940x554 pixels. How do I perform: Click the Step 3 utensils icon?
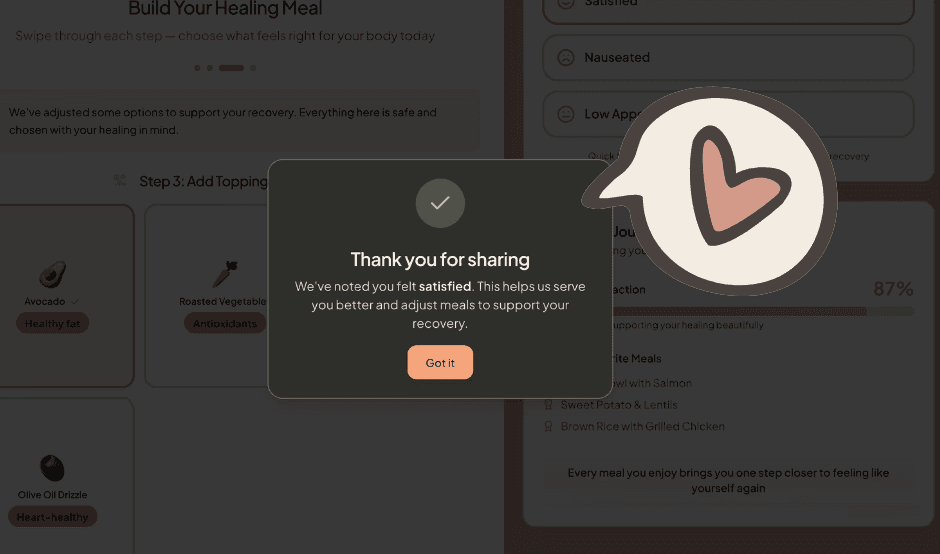120,180
